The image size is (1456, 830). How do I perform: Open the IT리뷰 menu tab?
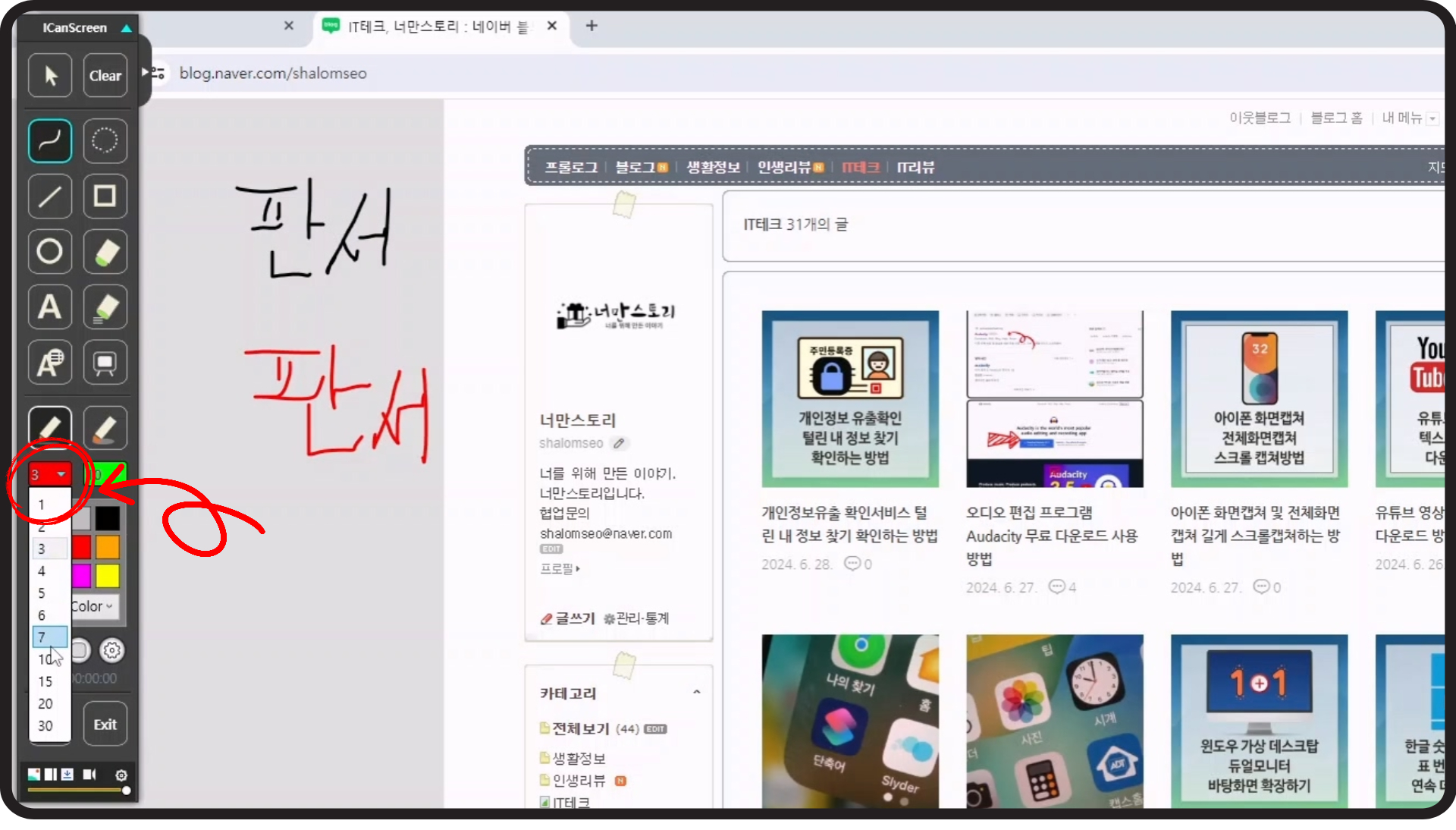tap(915, 167)
